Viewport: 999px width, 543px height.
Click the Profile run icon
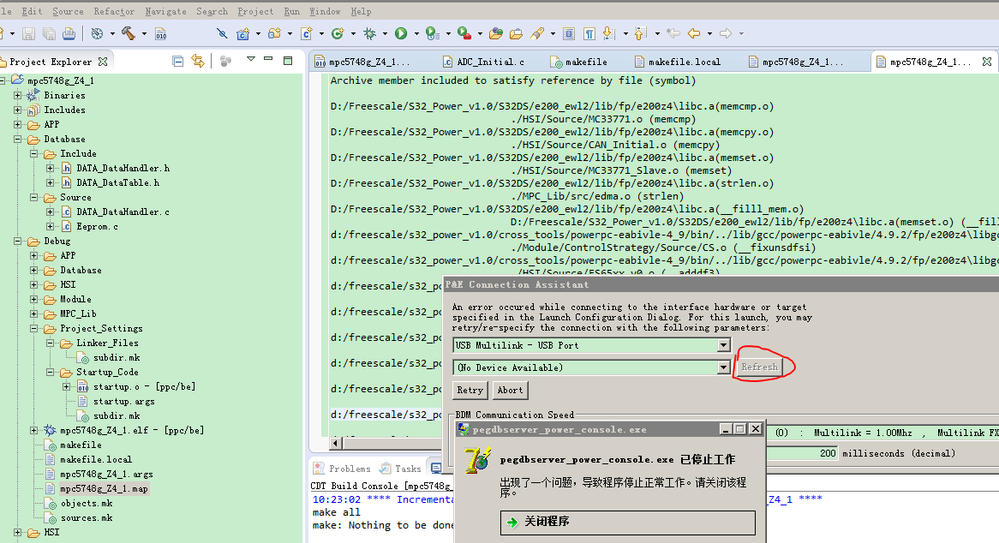[x=432, y=34]
